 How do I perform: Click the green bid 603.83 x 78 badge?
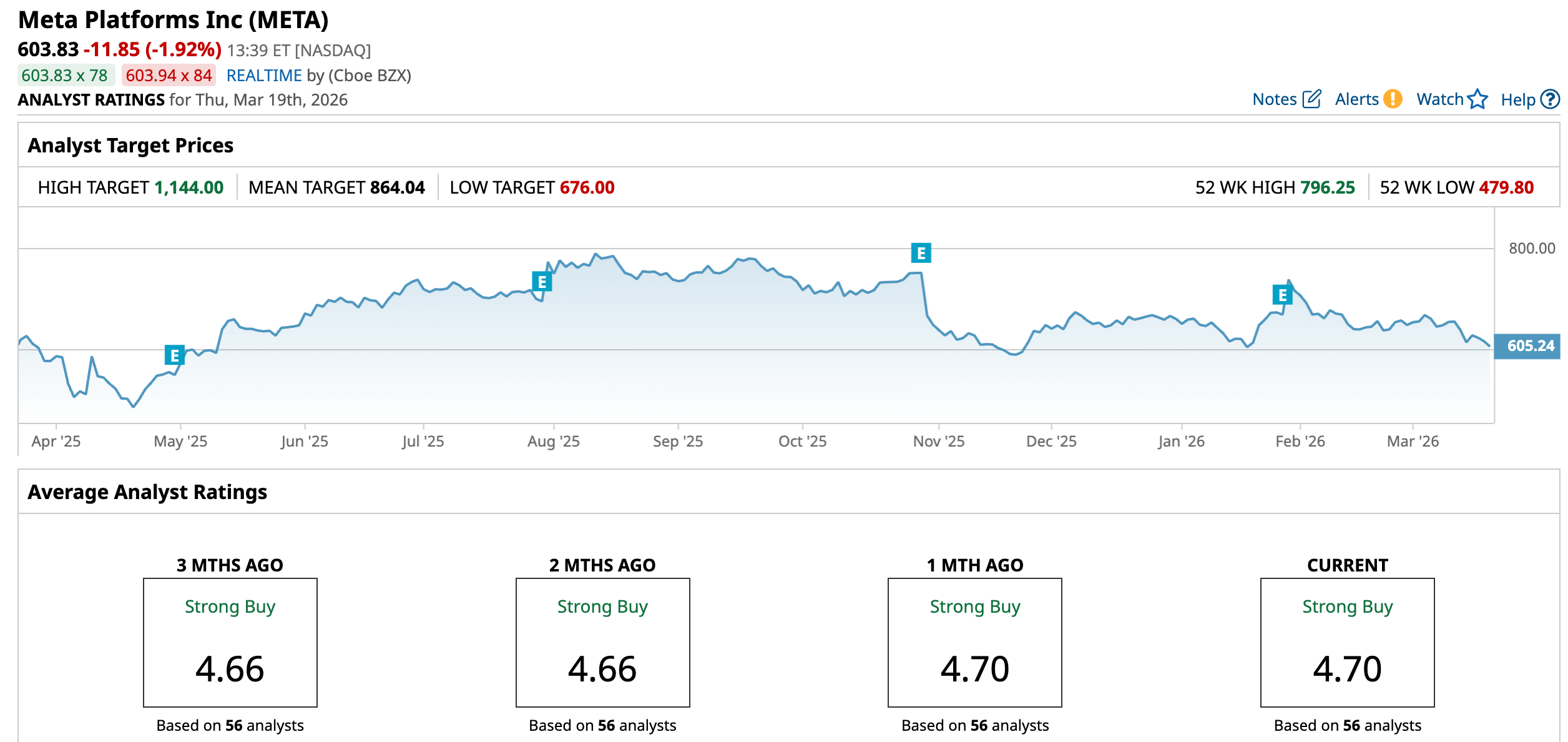(65, 76)
